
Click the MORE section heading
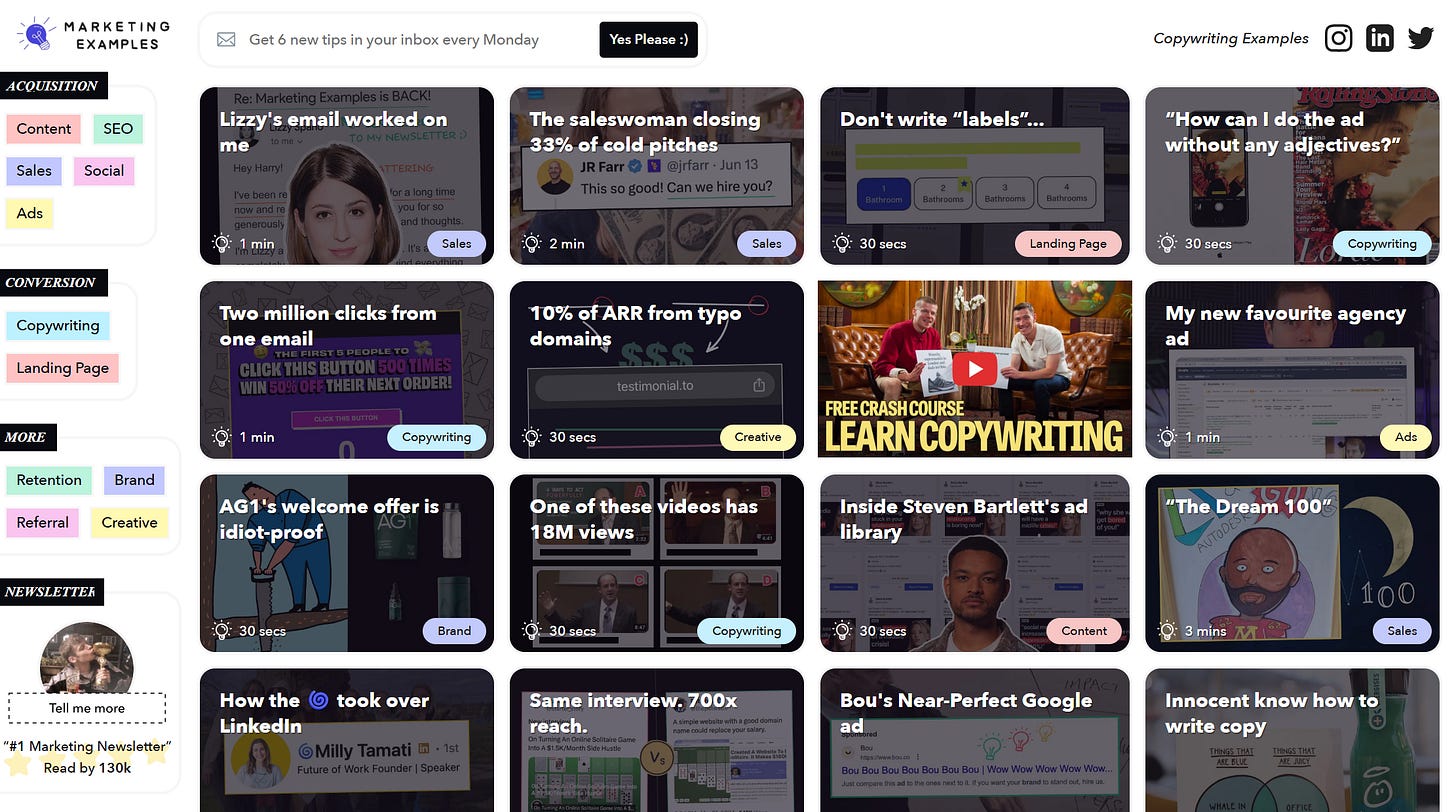point(26,438)
